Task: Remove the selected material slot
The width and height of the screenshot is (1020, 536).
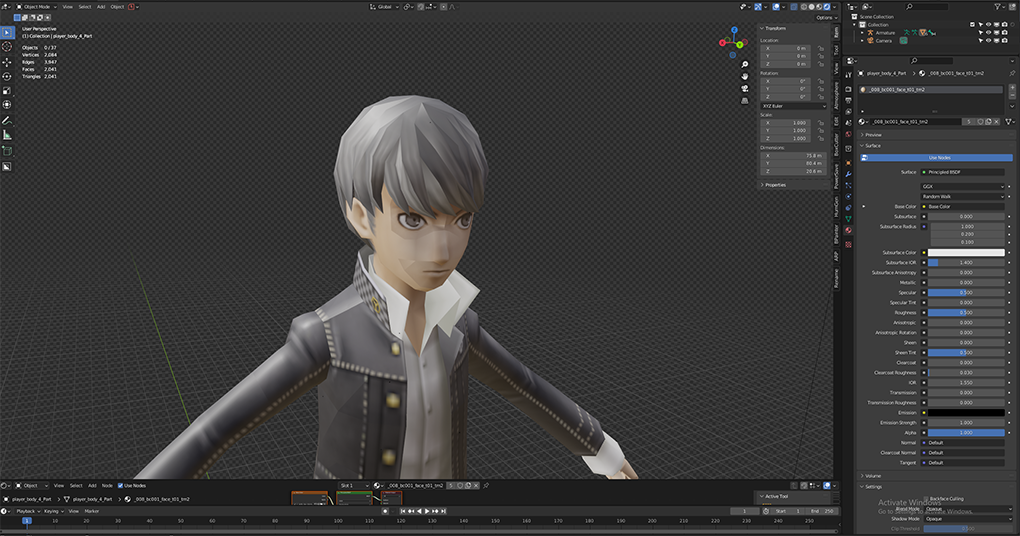Action: click(x=1012, y=95)
